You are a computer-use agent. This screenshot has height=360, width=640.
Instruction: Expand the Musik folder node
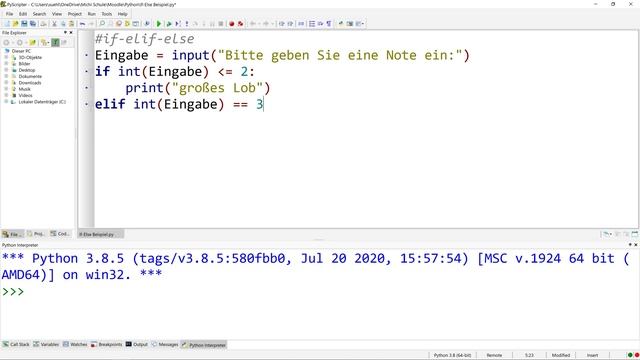point(6,89)
